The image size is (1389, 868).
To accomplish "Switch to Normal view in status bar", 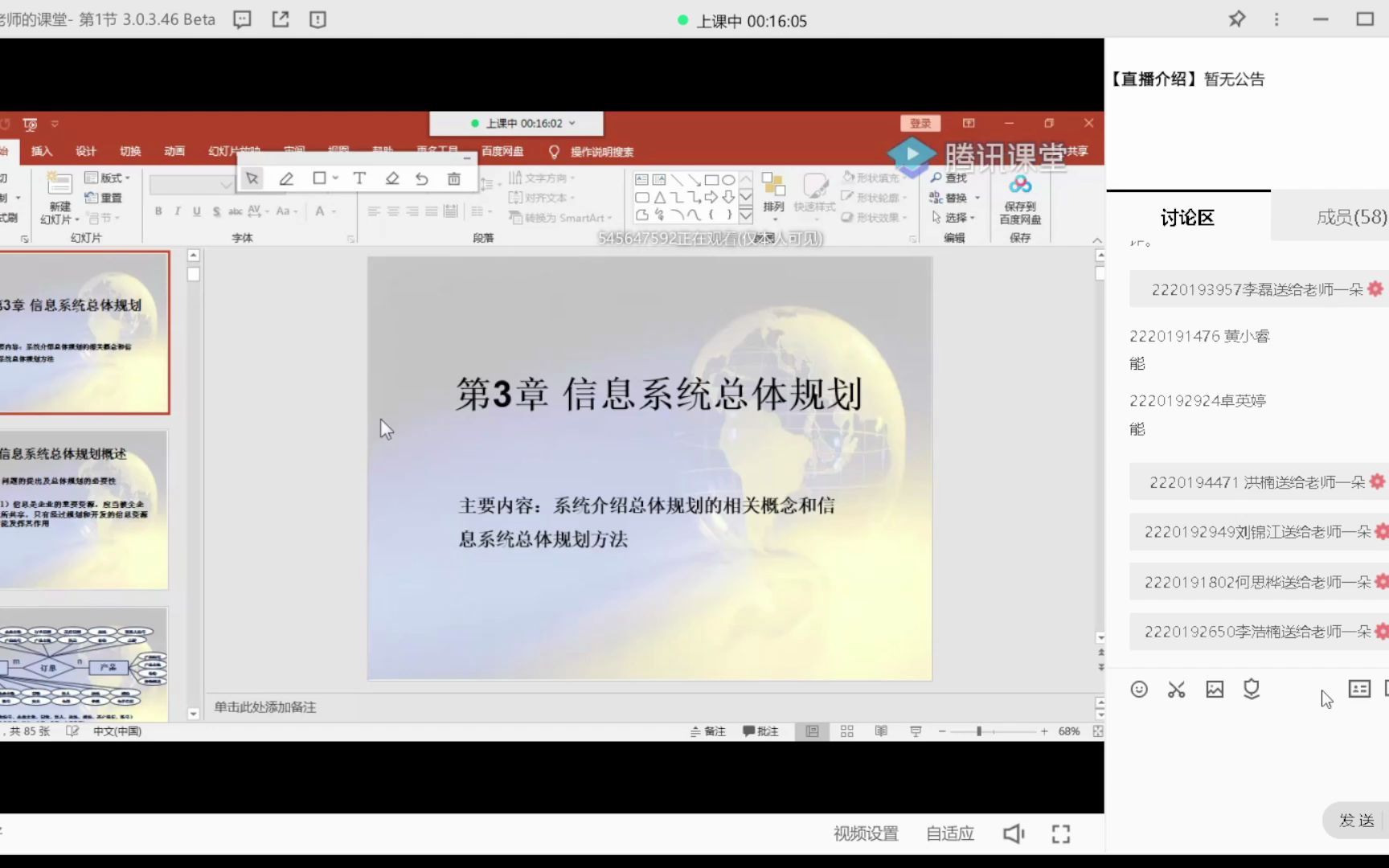I will [813, 731].
